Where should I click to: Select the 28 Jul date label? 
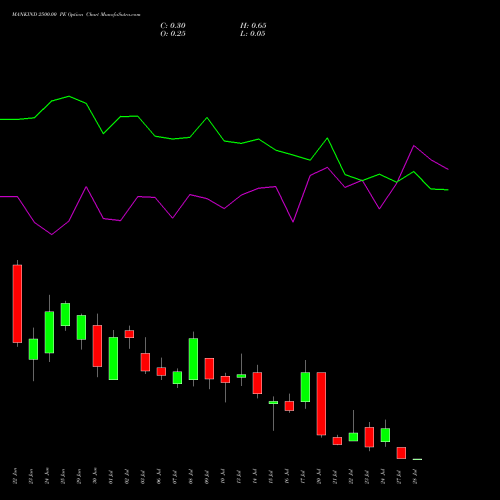(415, 476)
